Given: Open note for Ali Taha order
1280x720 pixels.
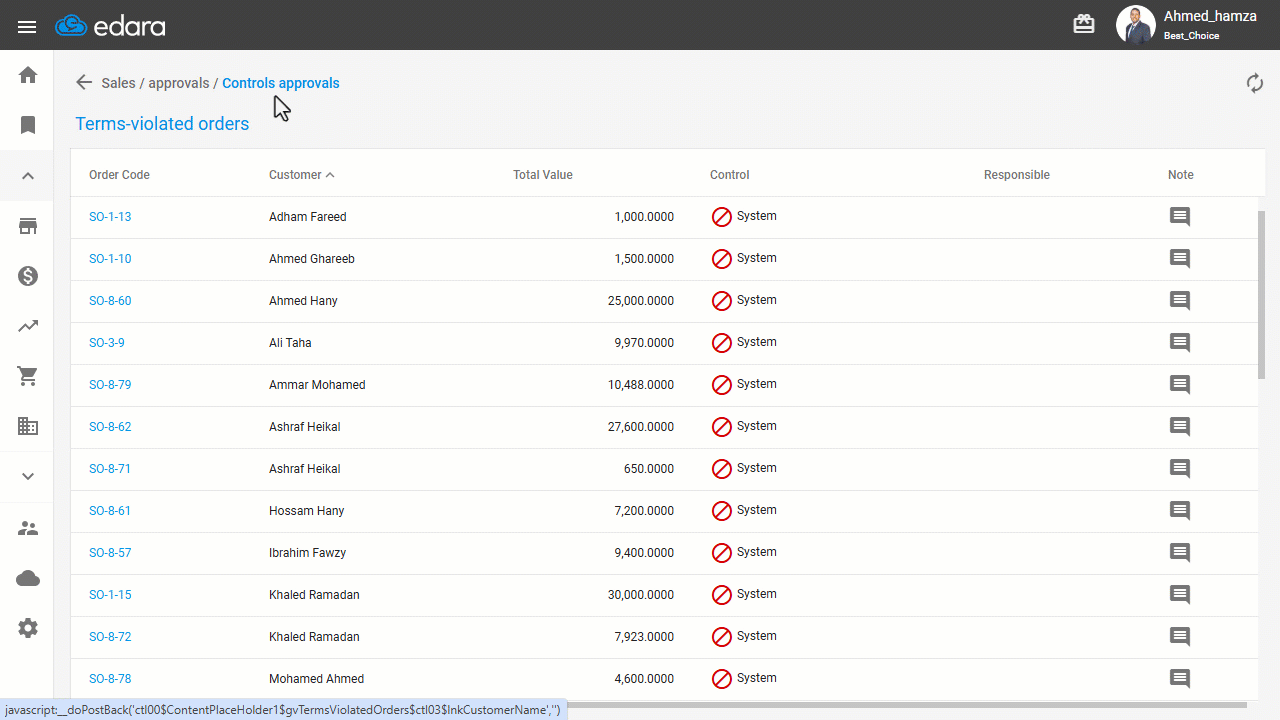Looking at the screenshot, I should [1180, 343].
